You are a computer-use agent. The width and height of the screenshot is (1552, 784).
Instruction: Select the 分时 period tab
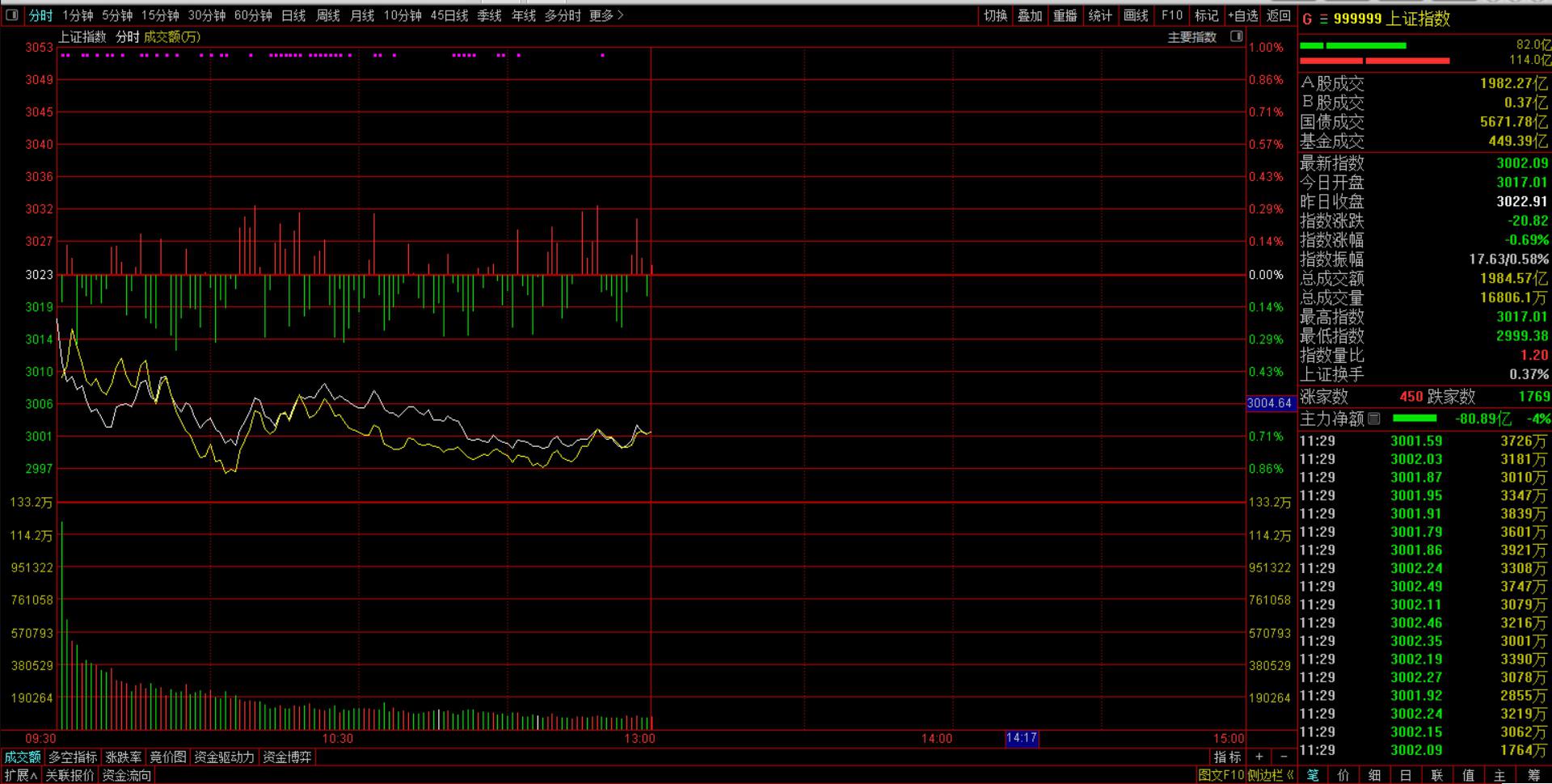(40, 15)
